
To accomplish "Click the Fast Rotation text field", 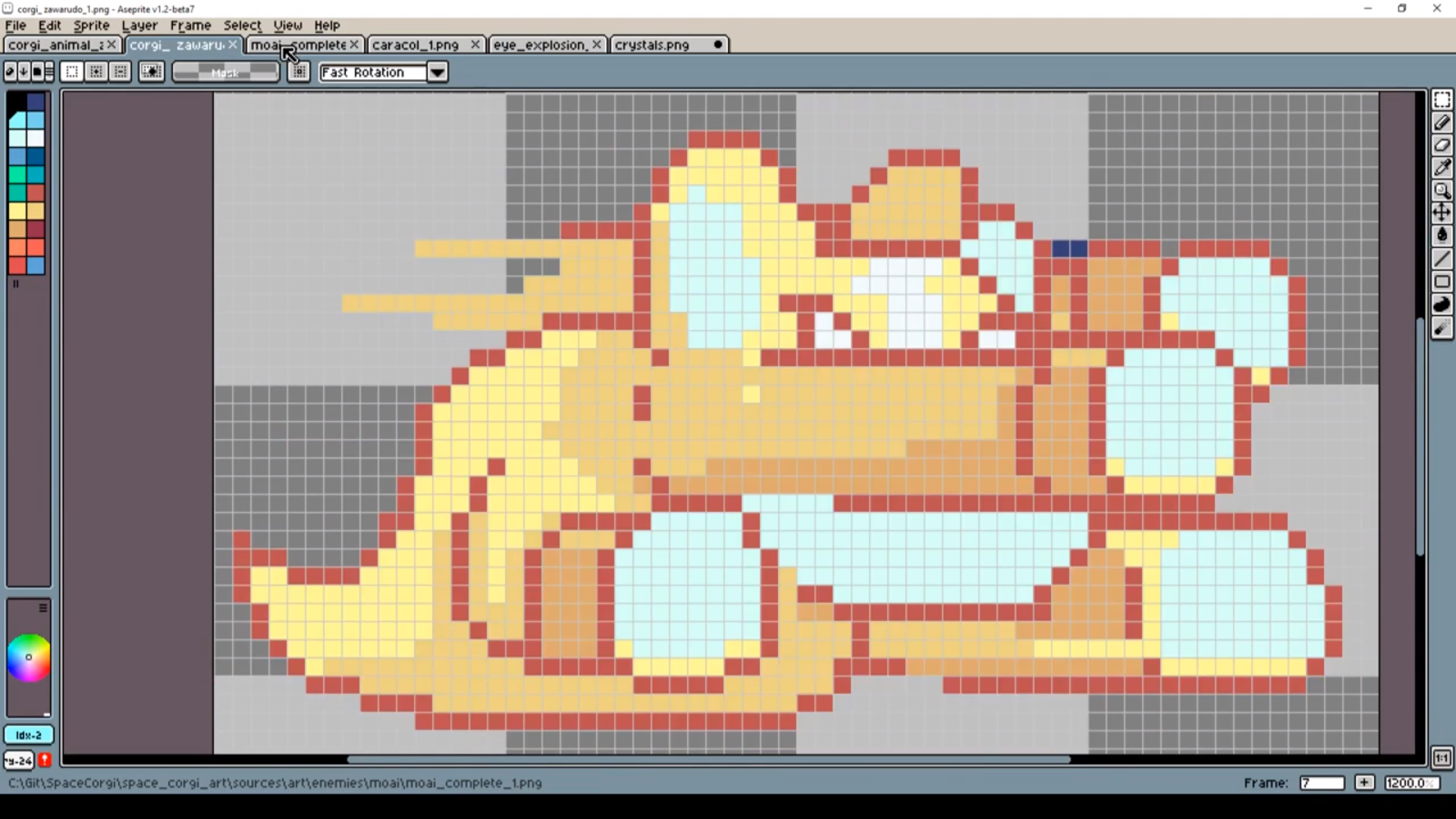I will point(373,72).
